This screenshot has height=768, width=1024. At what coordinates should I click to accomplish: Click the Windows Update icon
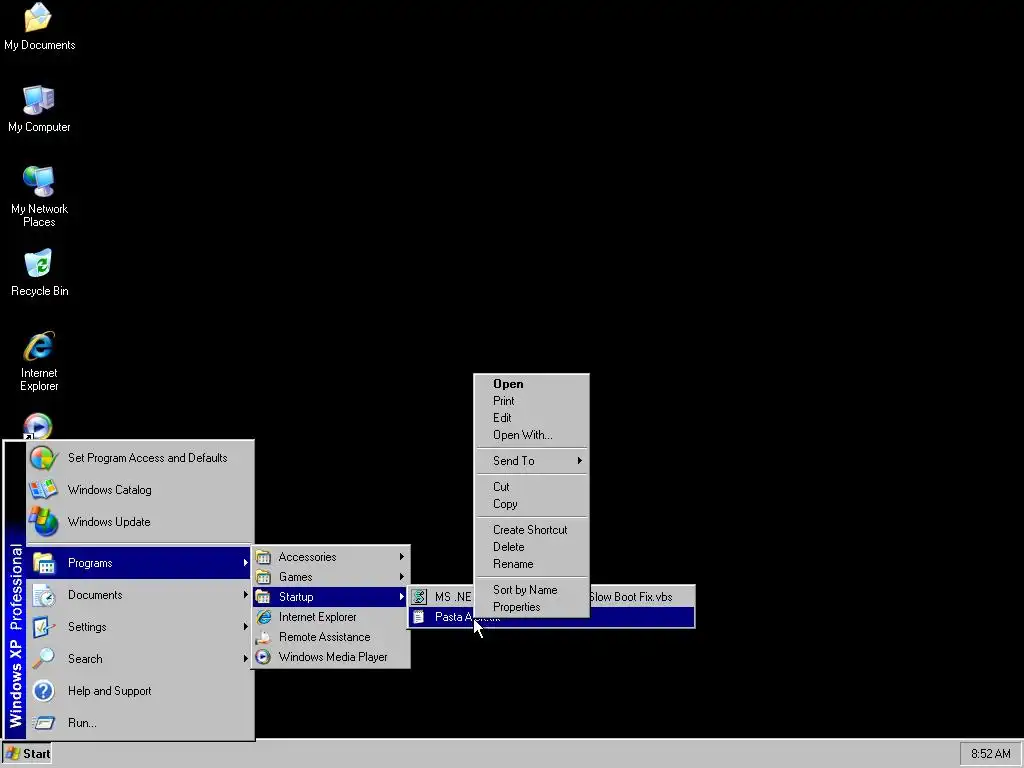click(x=44, y=522)
